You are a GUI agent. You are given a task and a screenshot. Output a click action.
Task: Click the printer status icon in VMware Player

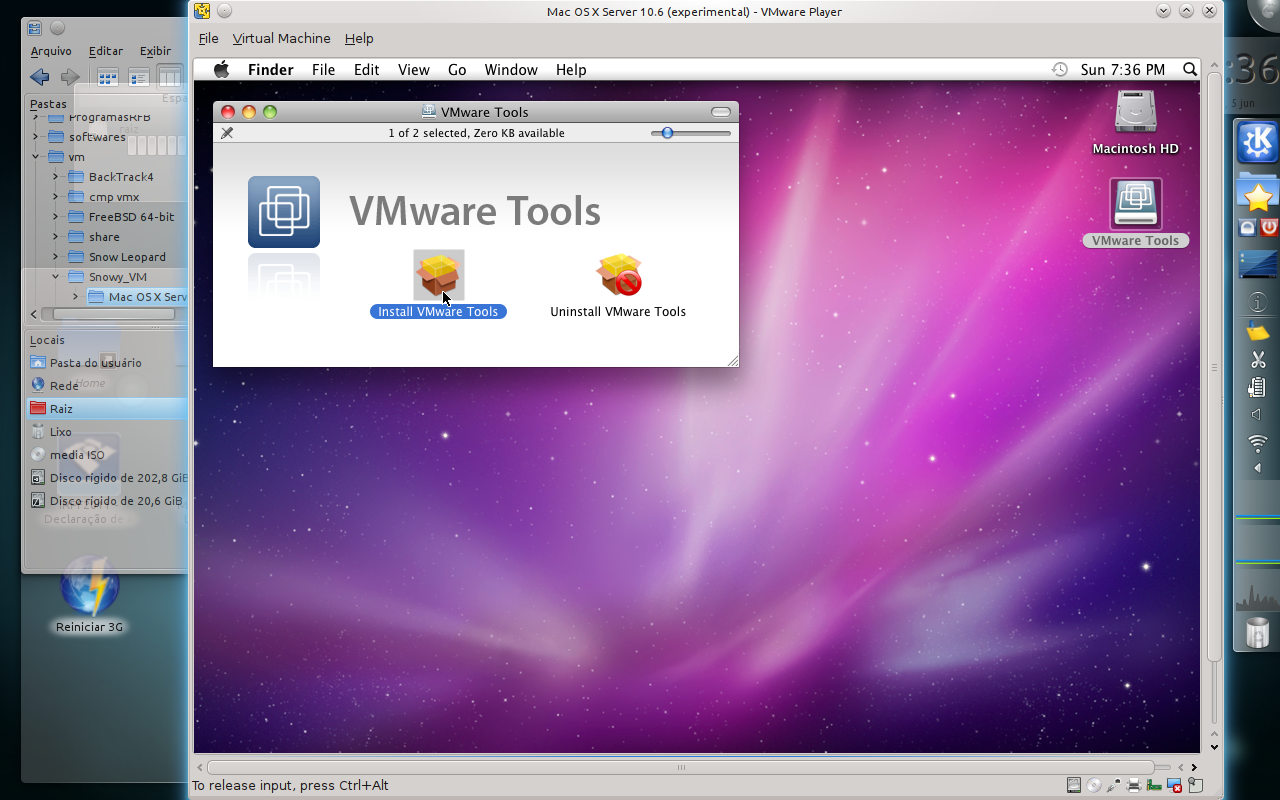1134,785
